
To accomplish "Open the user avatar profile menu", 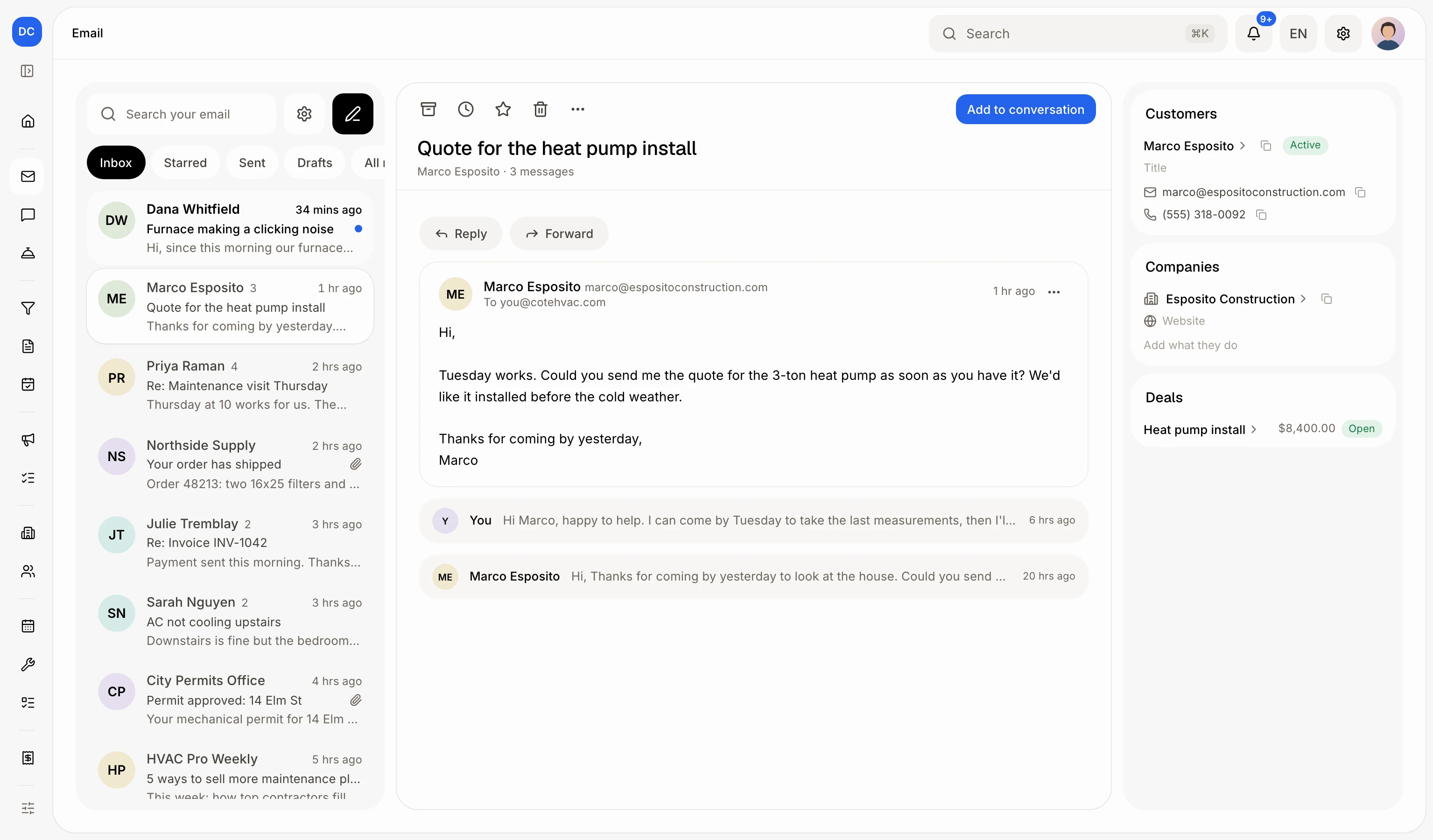I will [x=1388, y=34].
